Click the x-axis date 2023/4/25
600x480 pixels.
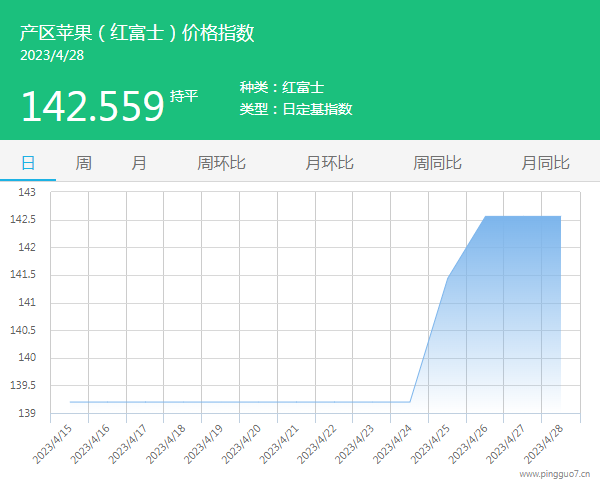point(430,444)
